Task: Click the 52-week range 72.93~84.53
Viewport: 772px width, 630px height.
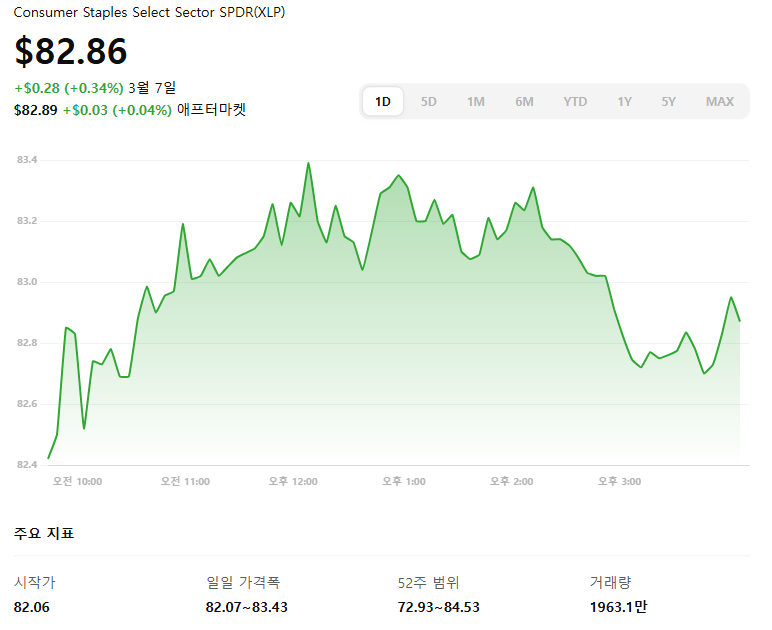Action: click(439, 607)
